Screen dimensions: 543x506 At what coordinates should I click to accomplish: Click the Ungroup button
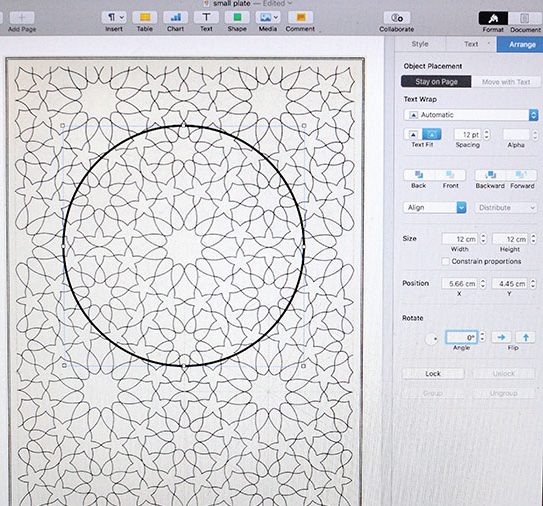[x=504, y=393]
